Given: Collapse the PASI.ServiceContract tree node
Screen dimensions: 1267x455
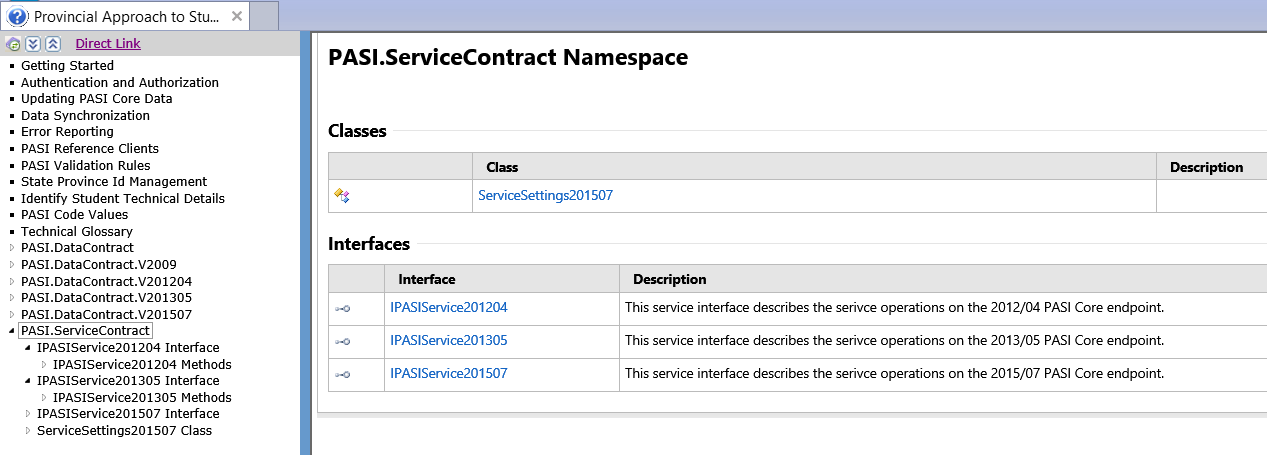Looking at the screenshot, I should tap(12, 331).
